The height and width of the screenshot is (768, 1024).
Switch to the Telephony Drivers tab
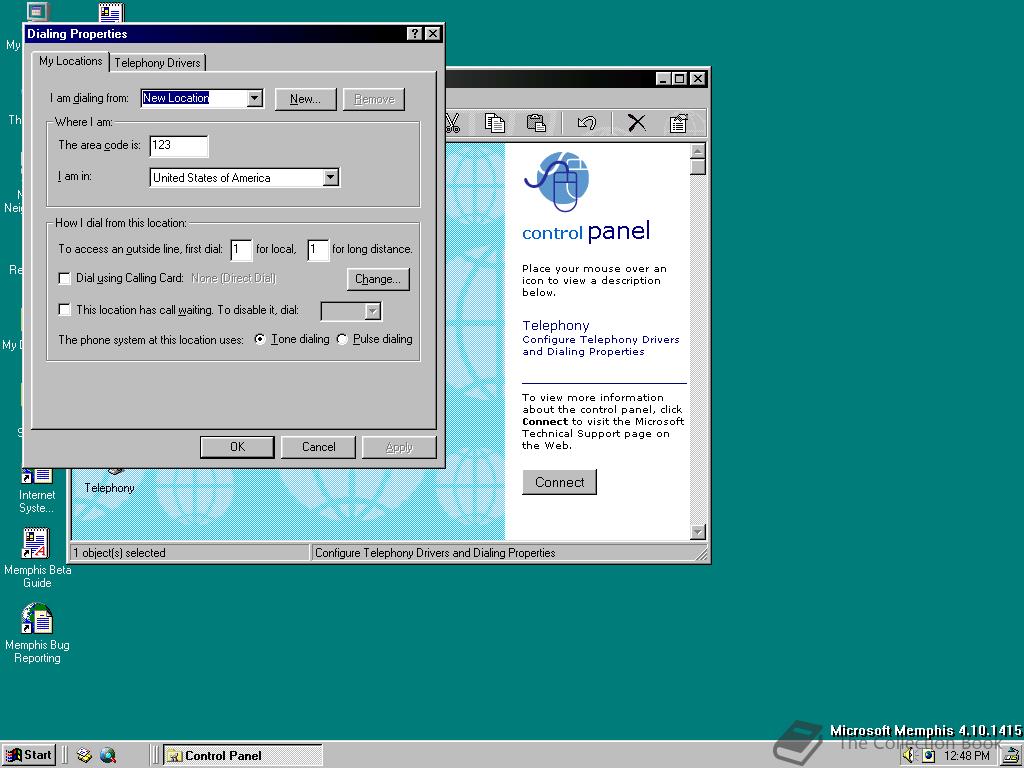coord(157,63)
